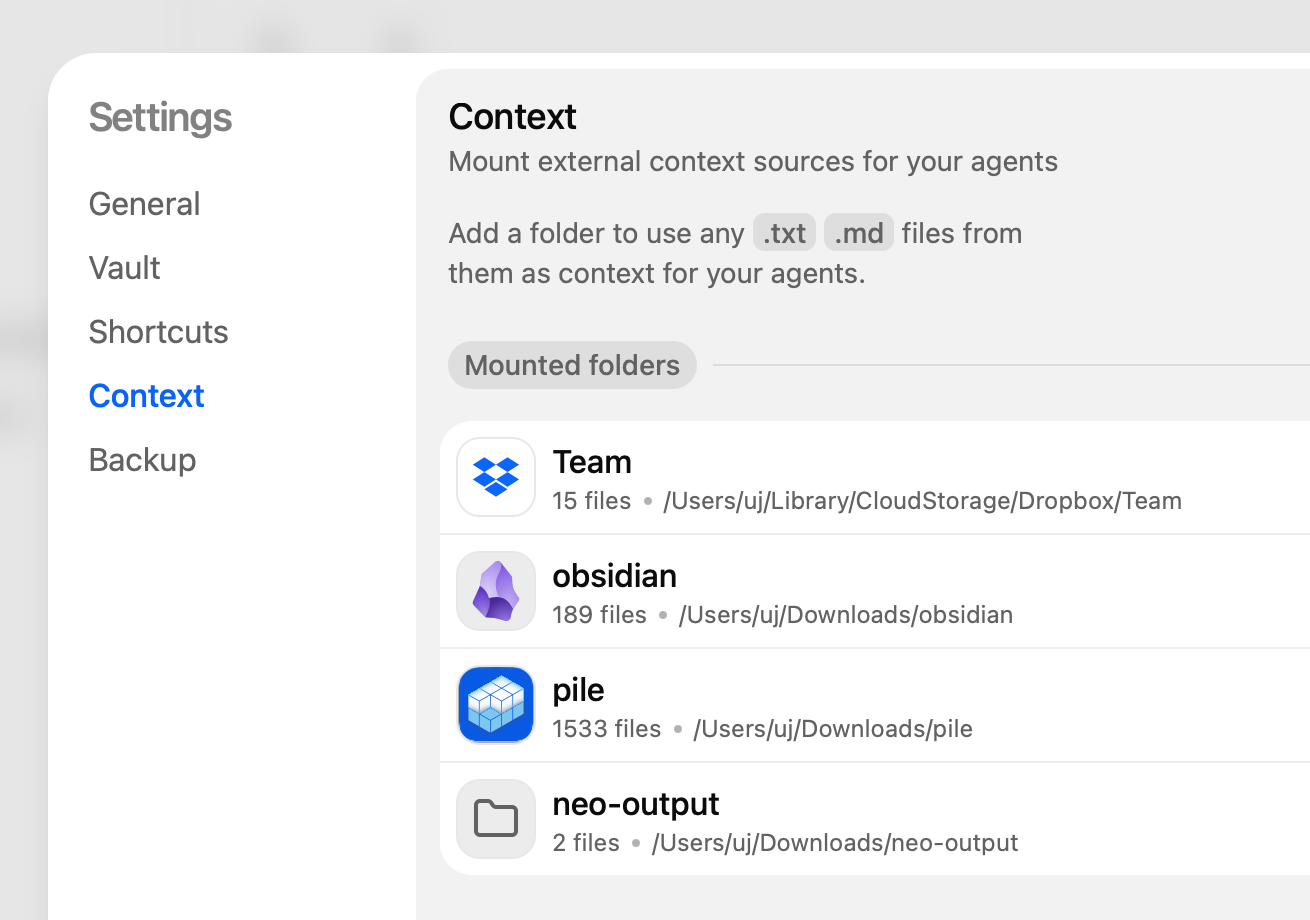Click the .txt file type badge

(784, 233)
